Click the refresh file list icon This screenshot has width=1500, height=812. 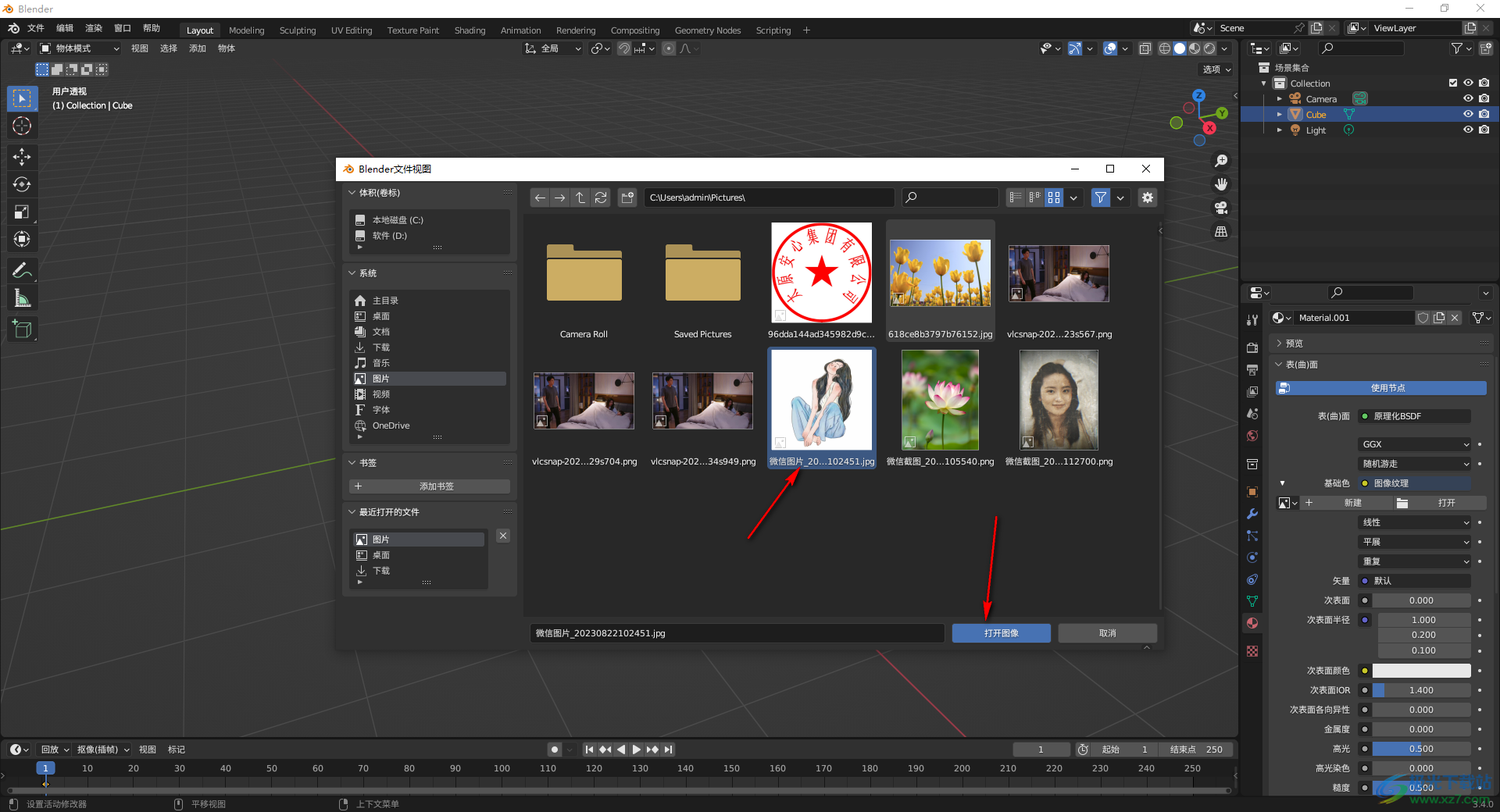[x=601, y=198]
